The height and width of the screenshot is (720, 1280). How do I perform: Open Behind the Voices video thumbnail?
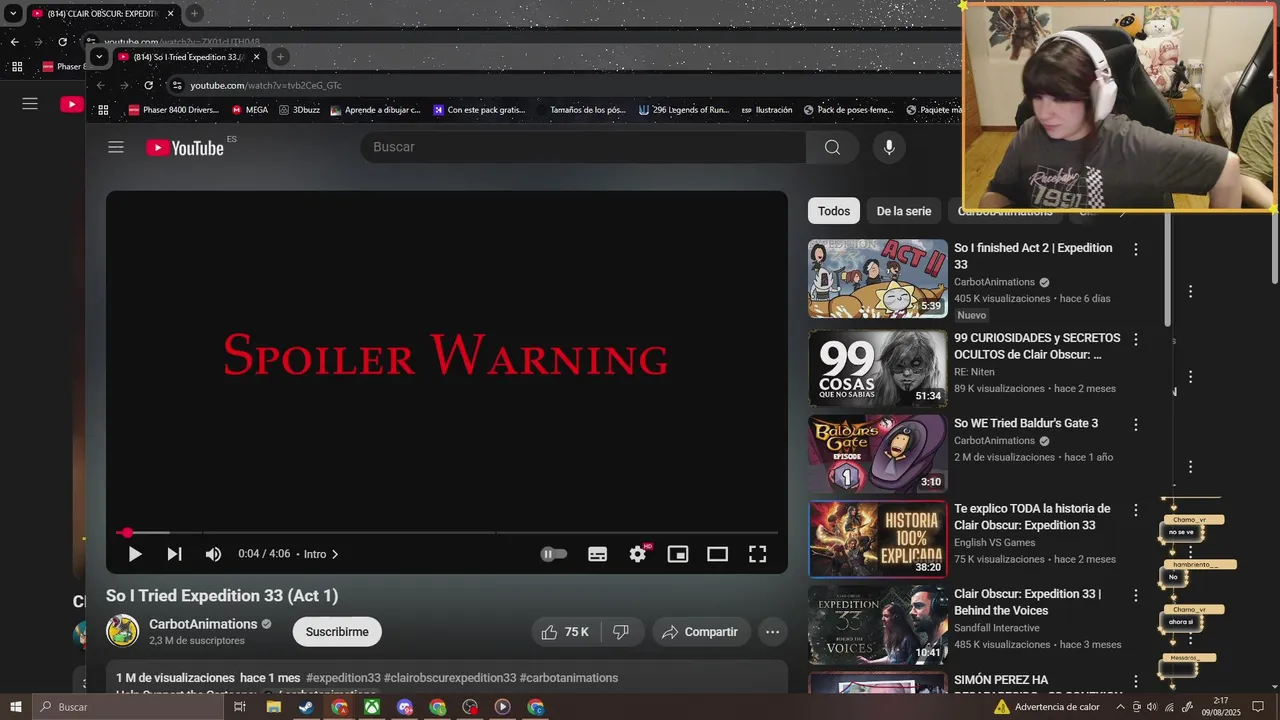(x=878, y=625)
